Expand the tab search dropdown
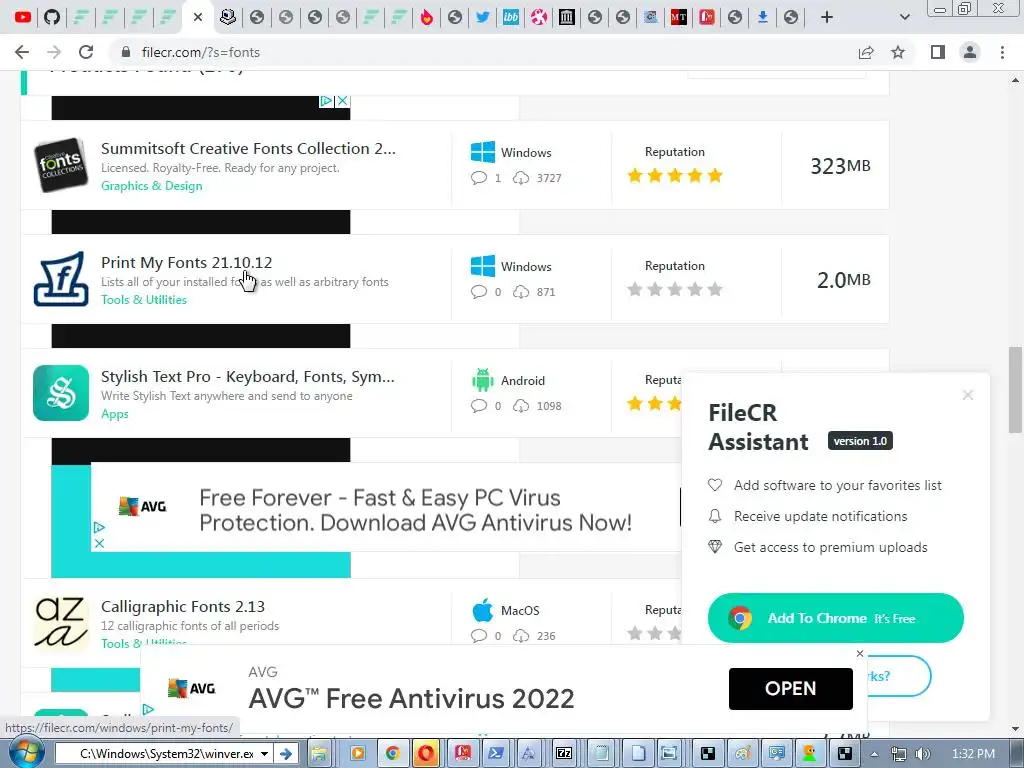Viewport: 1024px width, 768px height. (904, 17)
